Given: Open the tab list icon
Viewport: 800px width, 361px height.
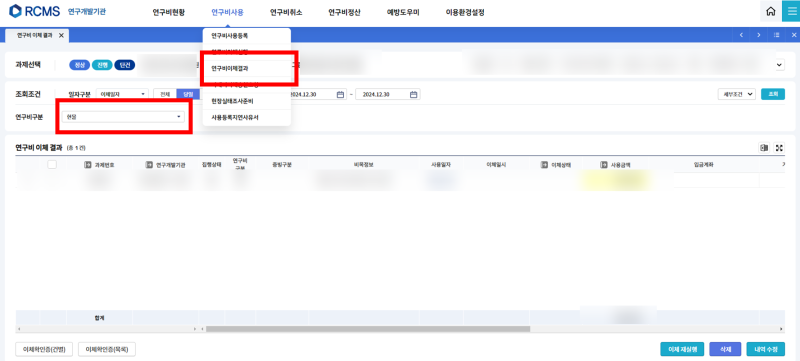Looking at the screenshot, I should [x=777, y=35].
